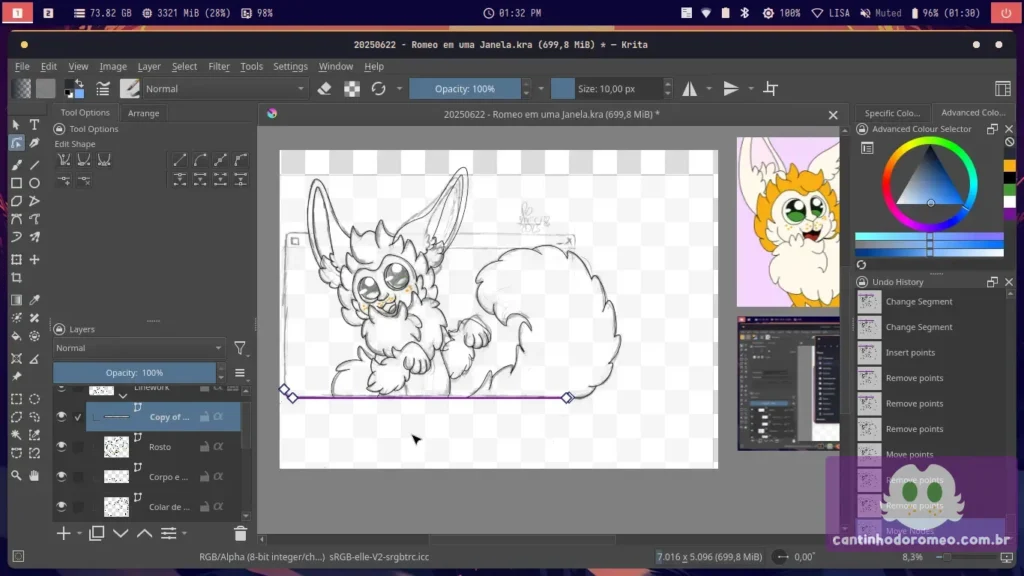
Task: Select the Contiguous Selection magic wand tool
Action: point(16,435)
